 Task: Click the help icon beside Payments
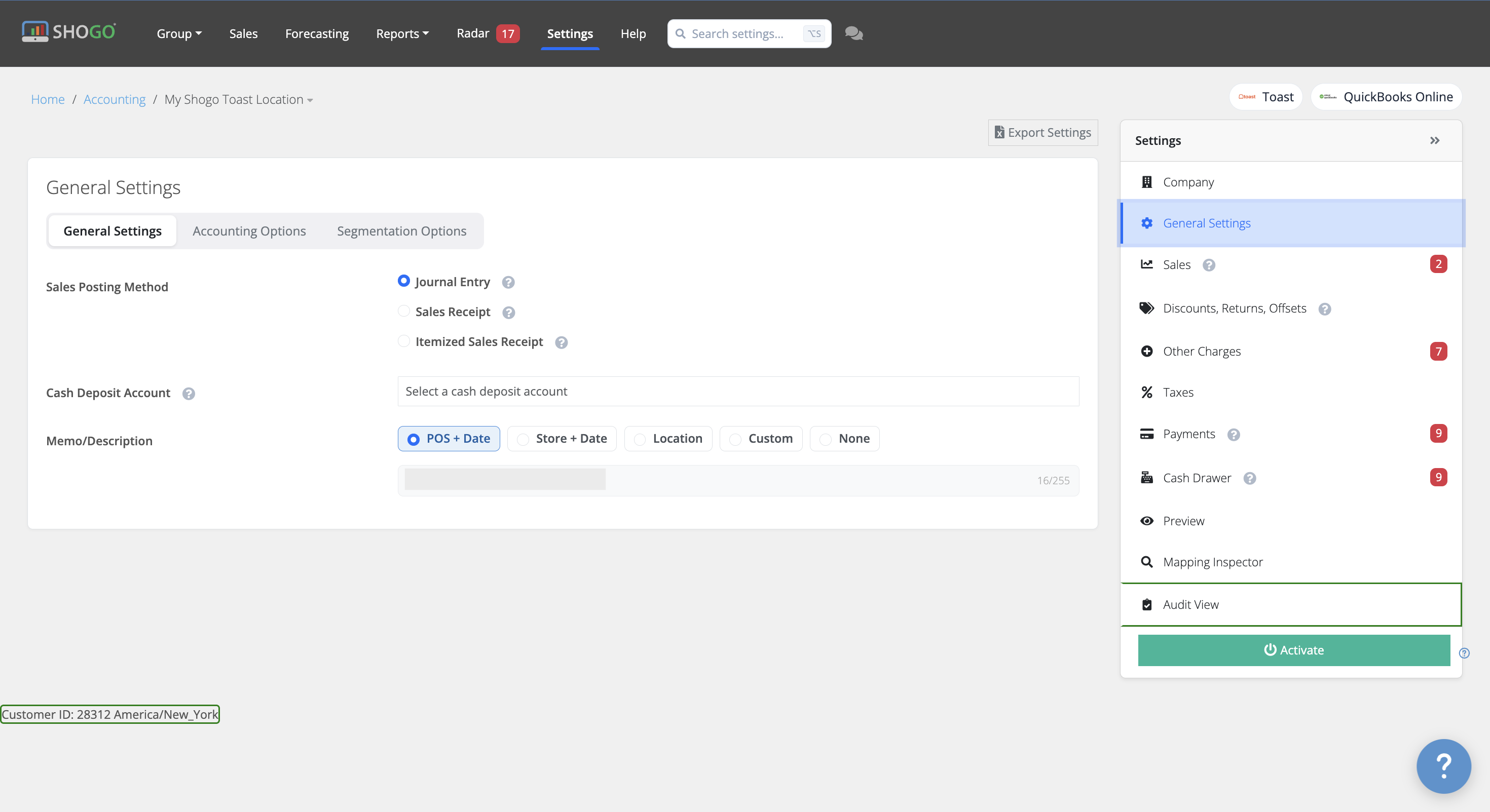1234,435
